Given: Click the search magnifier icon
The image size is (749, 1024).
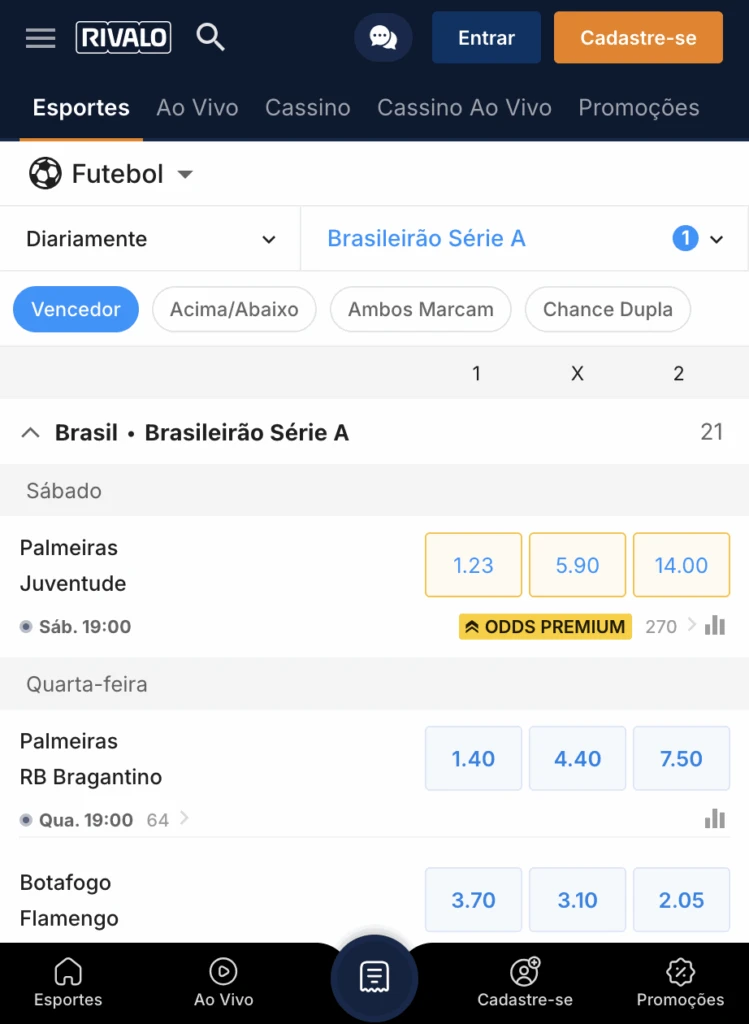Looking at the screenshot, I should pos(210,38).
